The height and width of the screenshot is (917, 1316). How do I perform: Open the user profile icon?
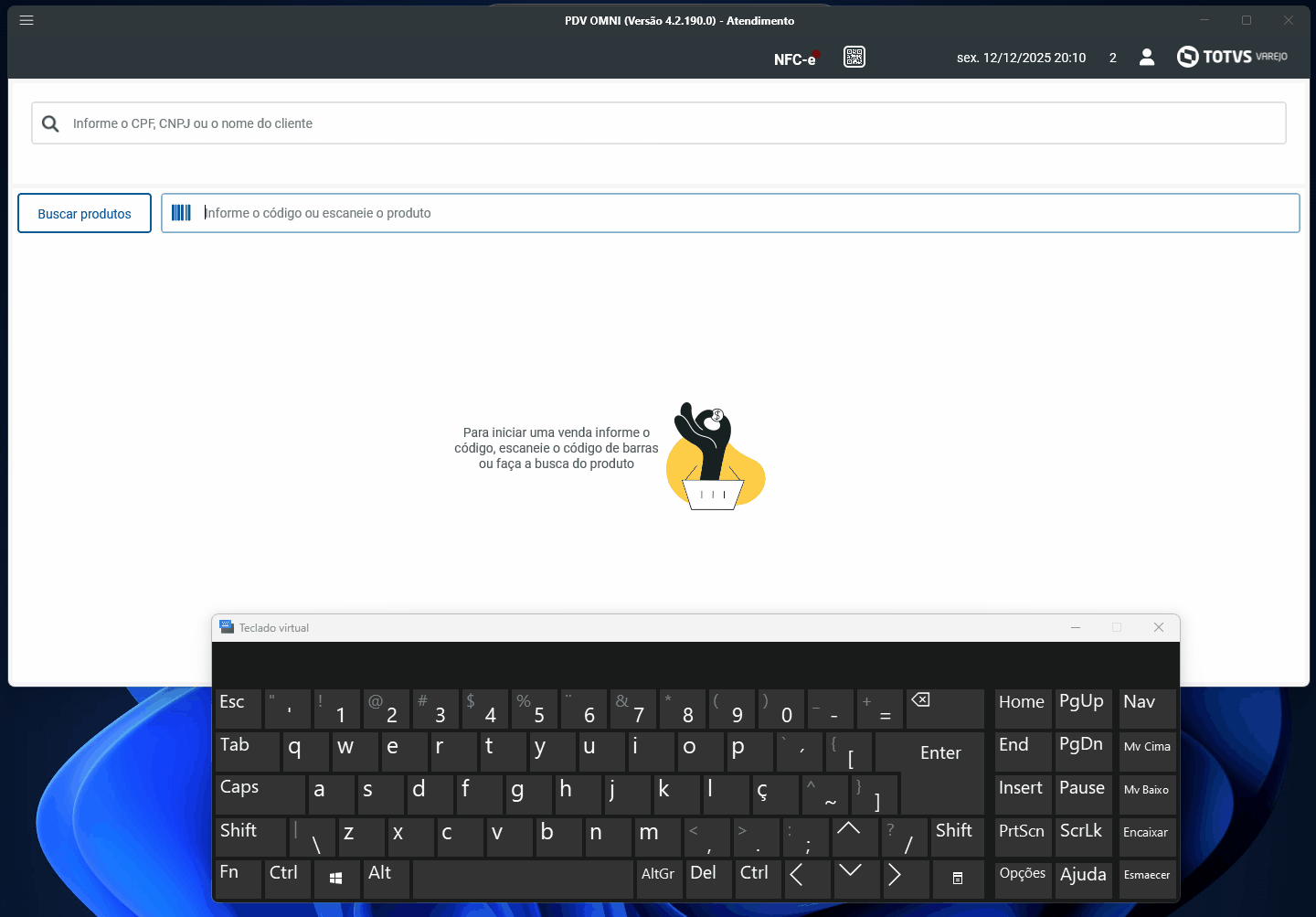1147,57
